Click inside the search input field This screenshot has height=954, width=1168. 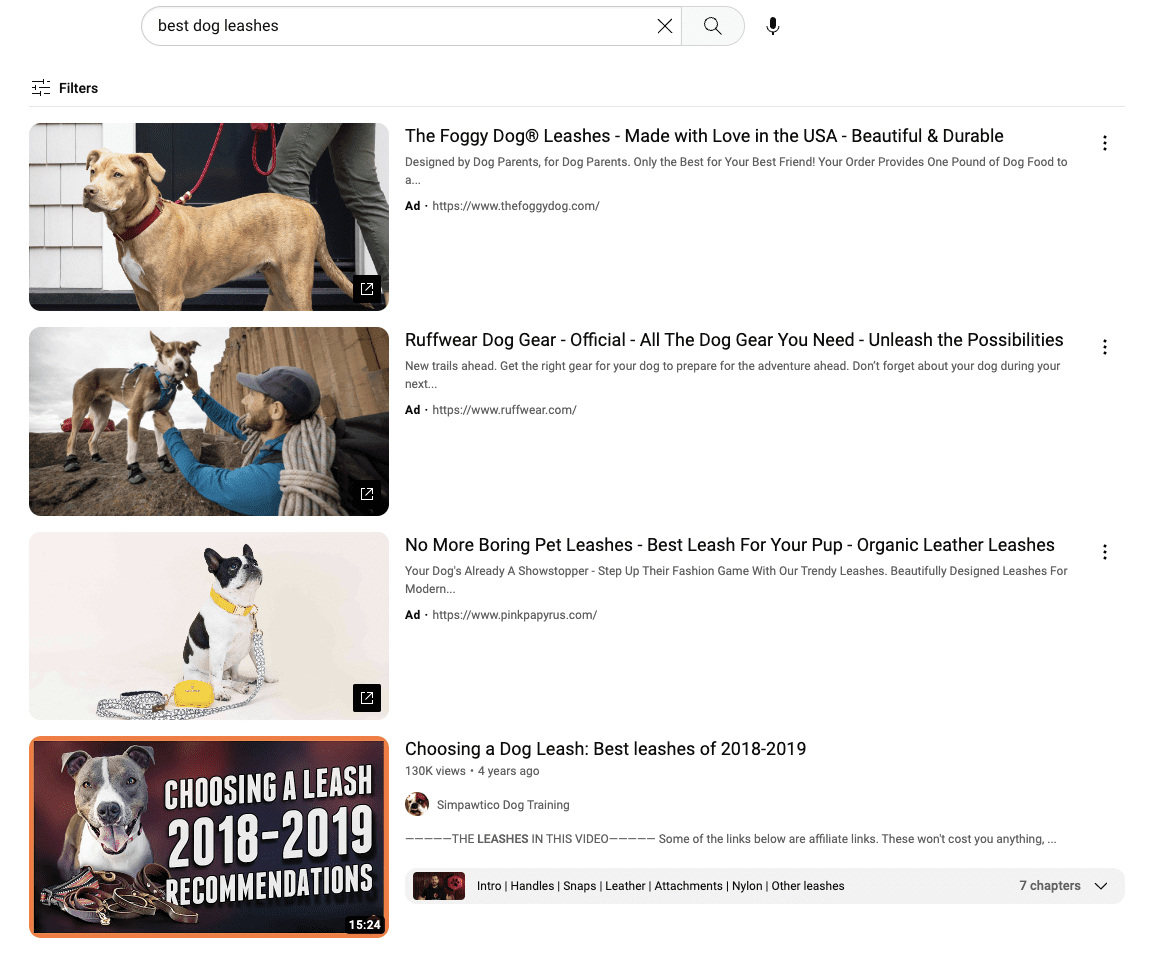tap(400, 25)
